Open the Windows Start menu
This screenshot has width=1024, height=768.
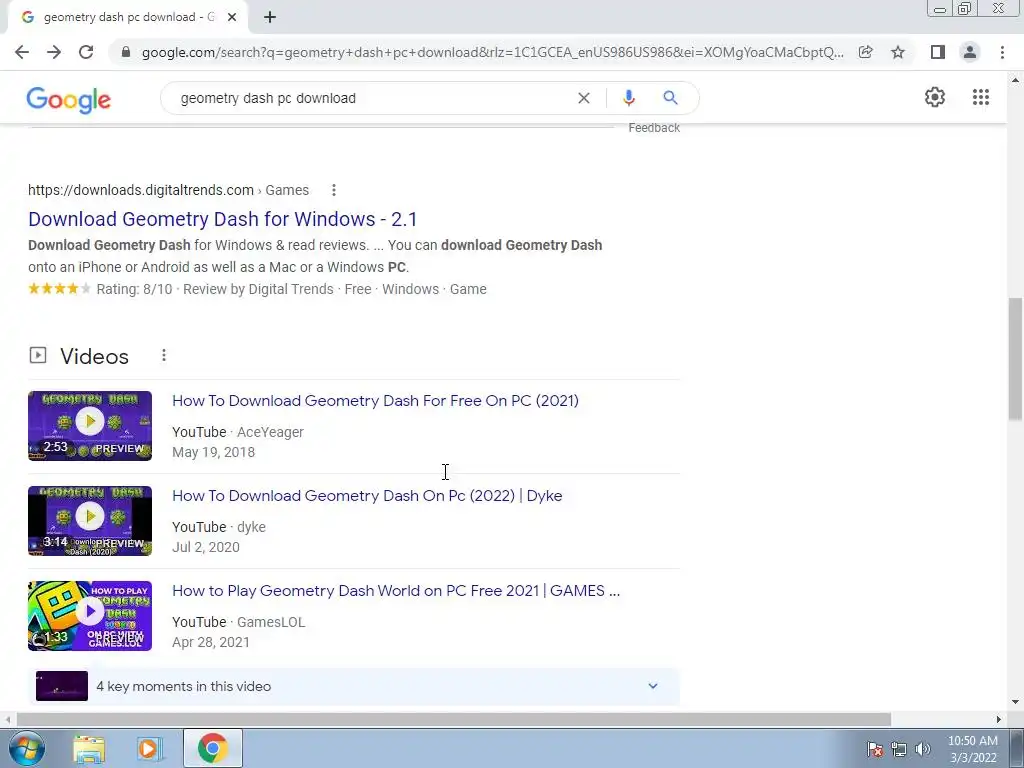pos(26,748)
